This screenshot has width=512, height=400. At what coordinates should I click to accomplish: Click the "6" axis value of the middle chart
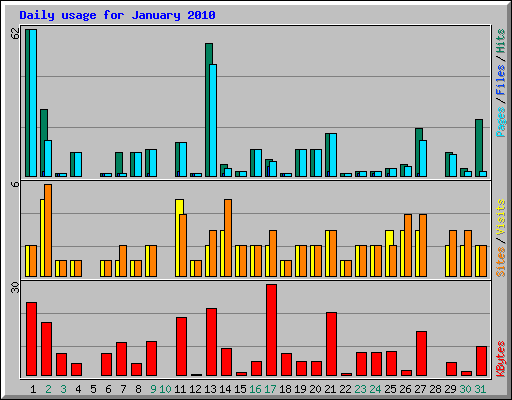[15, 184]
